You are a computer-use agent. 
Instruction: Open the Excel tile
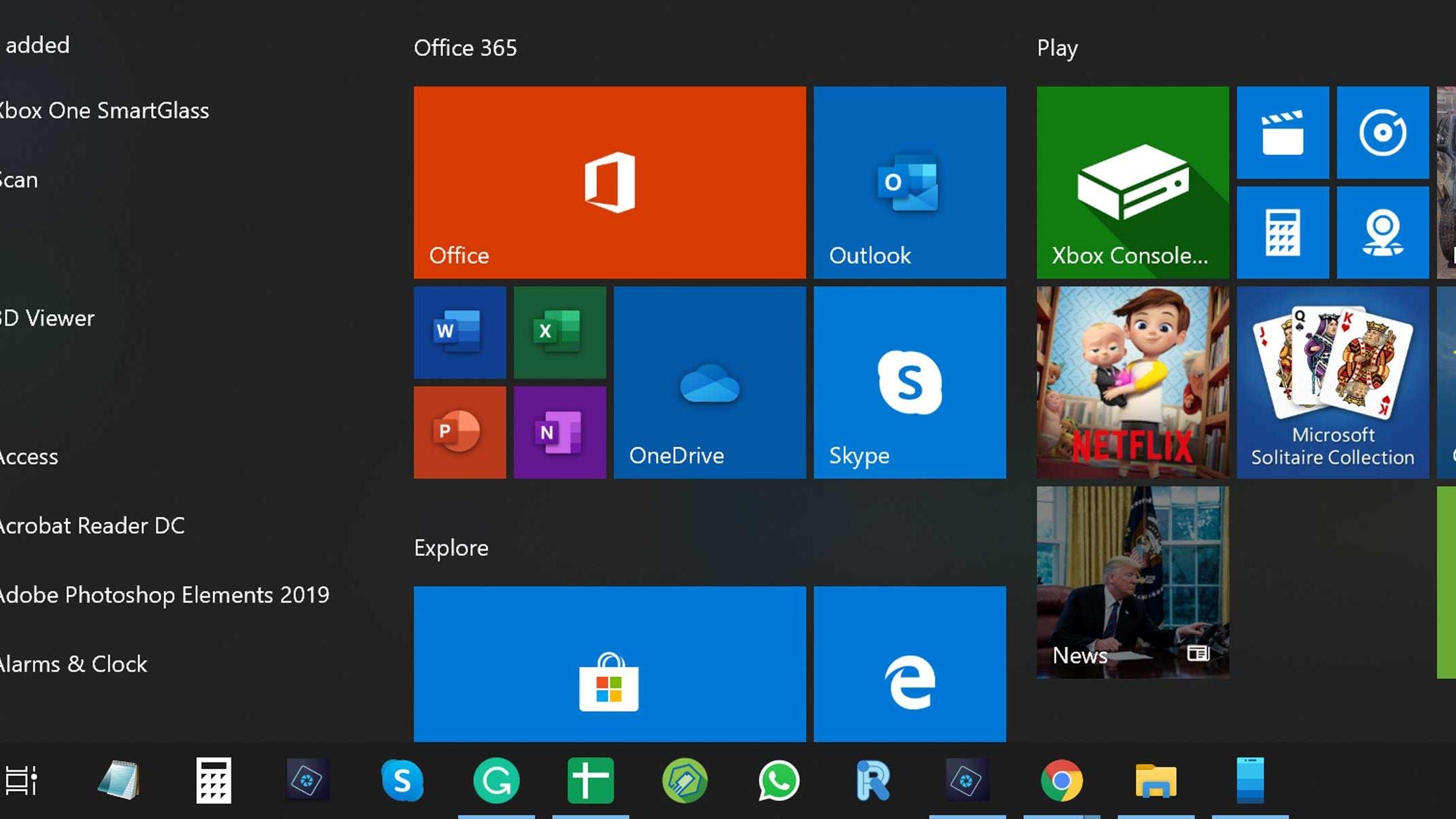pyautogui.click(x=560, y=332)
